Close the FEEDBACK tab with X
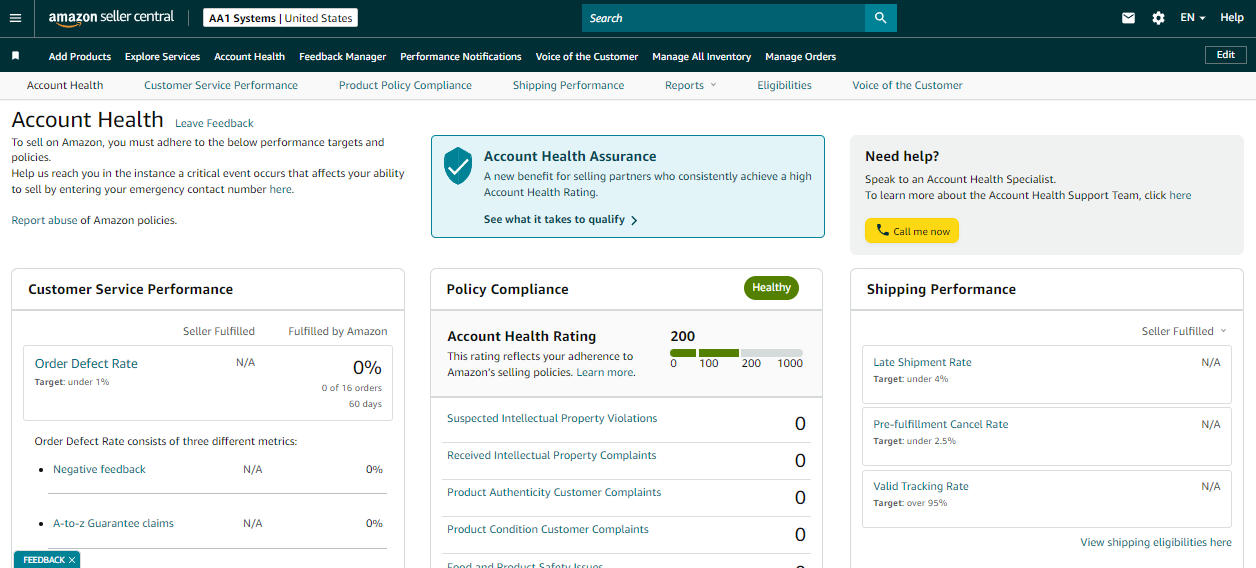The height and width of the screenshot is (568, 1256). coord(72,560)
